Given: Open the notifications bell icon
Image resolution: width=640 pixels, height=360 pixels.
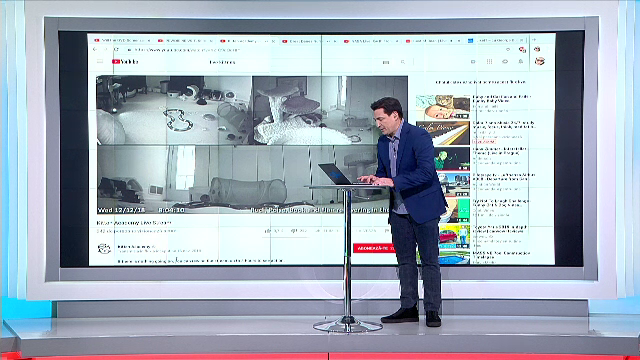Looking at the screenshot, I should (520, 62).
